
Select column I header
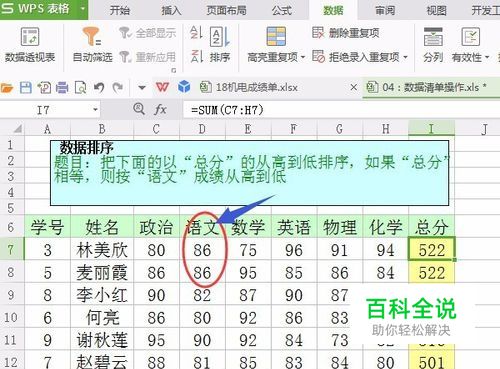click(x=431, y=129)
